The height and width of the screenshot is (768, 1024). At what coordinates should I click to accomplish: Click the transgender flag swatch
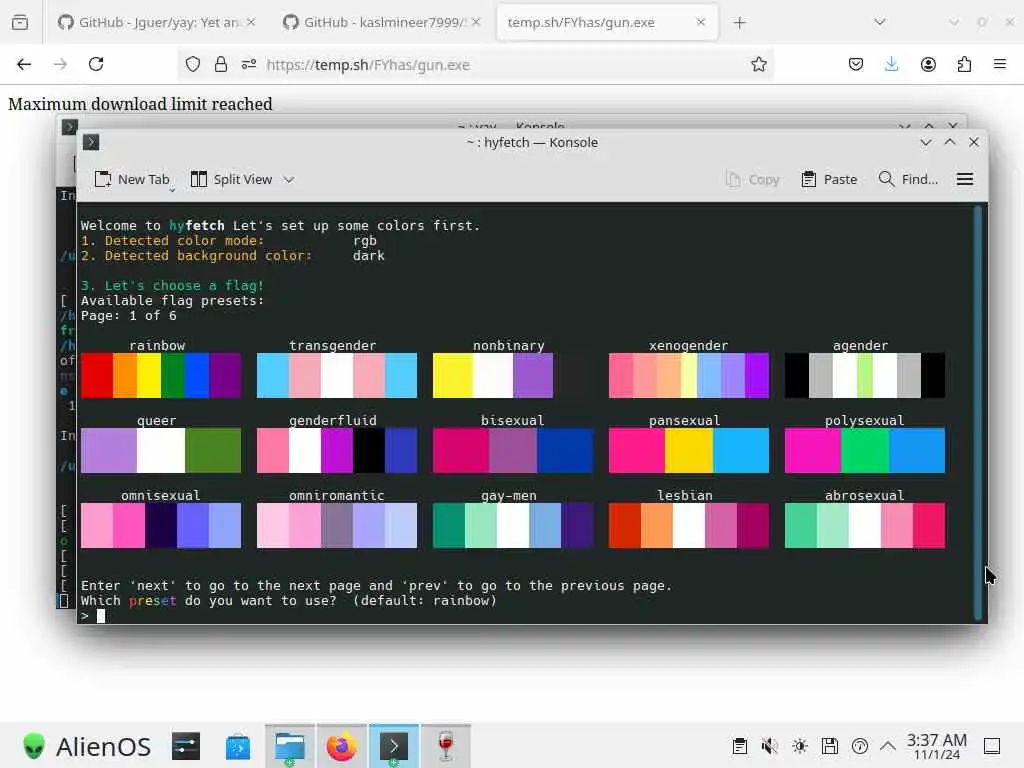click(336, 376)
